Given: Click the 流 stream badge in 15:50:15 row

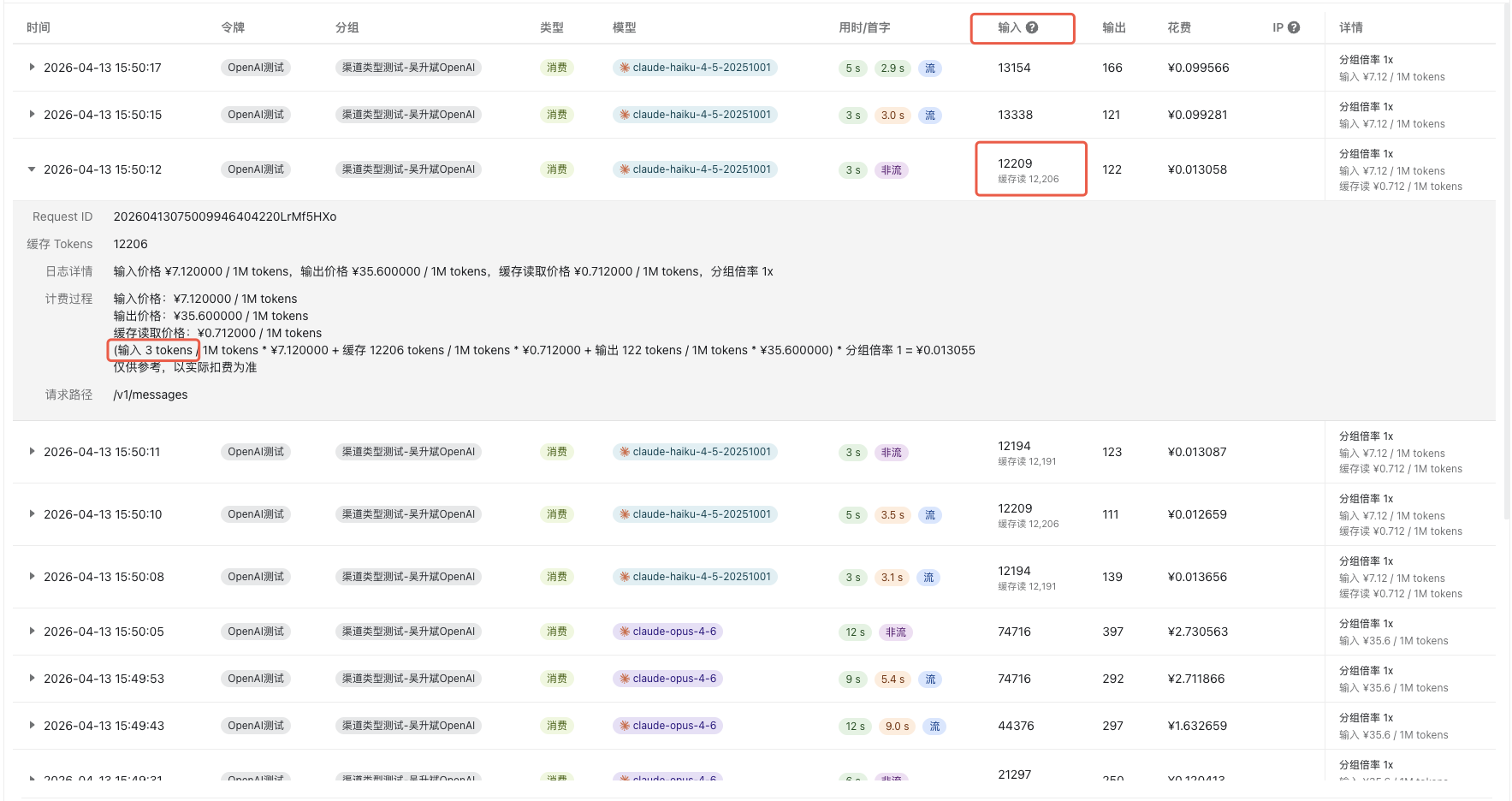Looking at the screenshot, I should pos(929,115).
